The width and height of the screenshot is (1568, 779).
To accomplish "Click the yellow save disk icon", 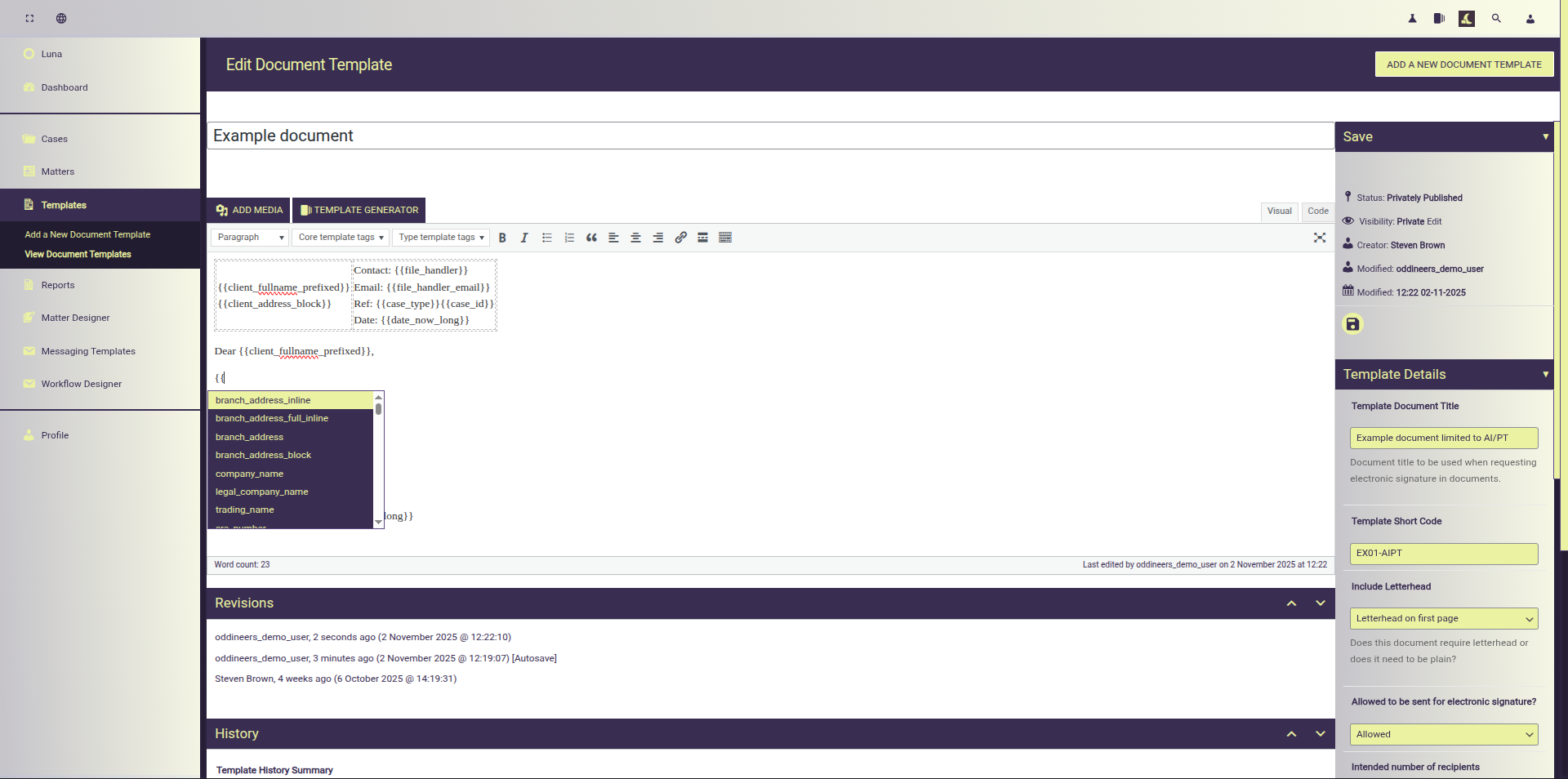I will click(1352, 324).
